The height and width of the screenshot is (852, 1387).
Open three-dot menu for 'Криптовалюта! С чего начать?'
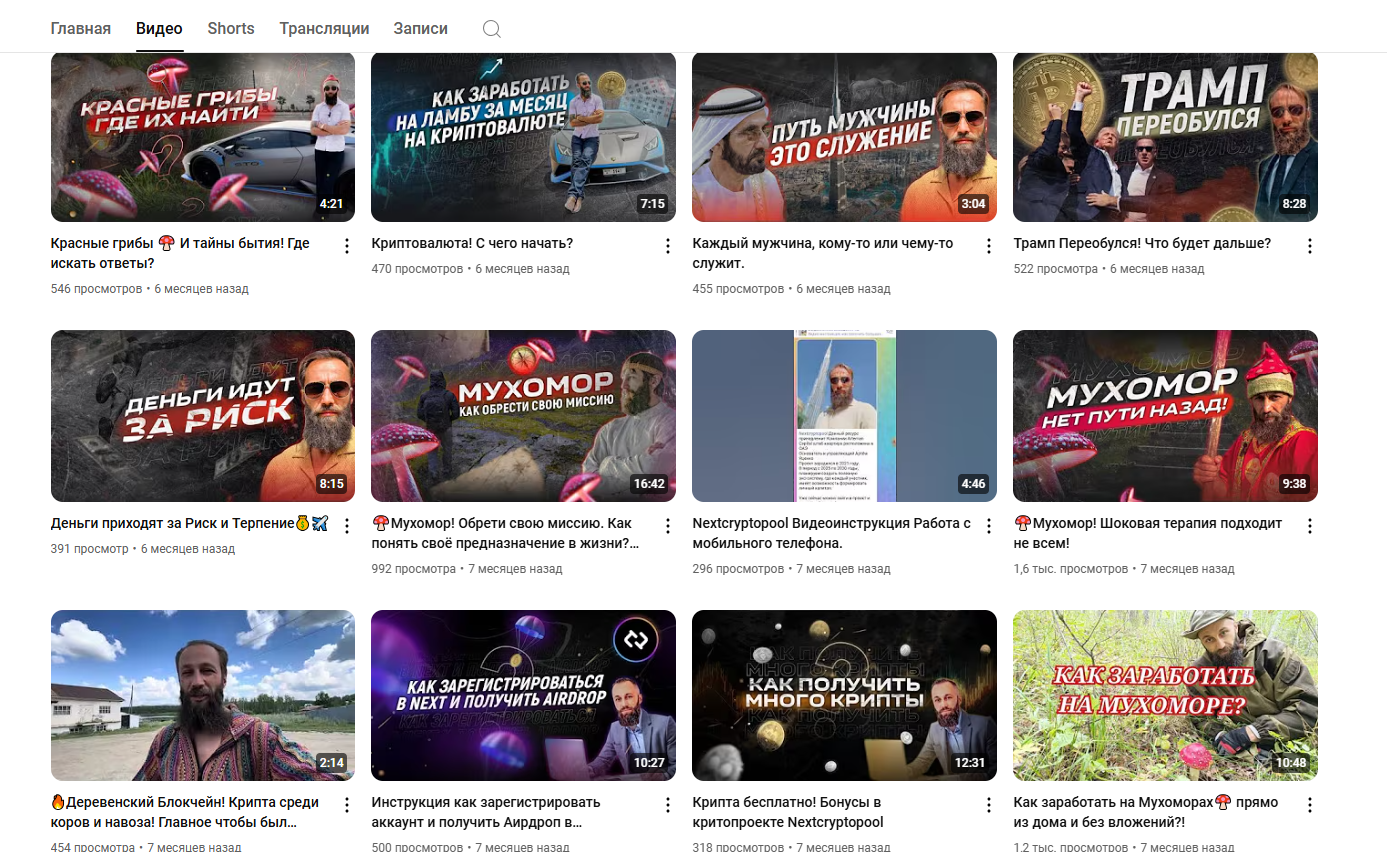[x=668, y=246]
